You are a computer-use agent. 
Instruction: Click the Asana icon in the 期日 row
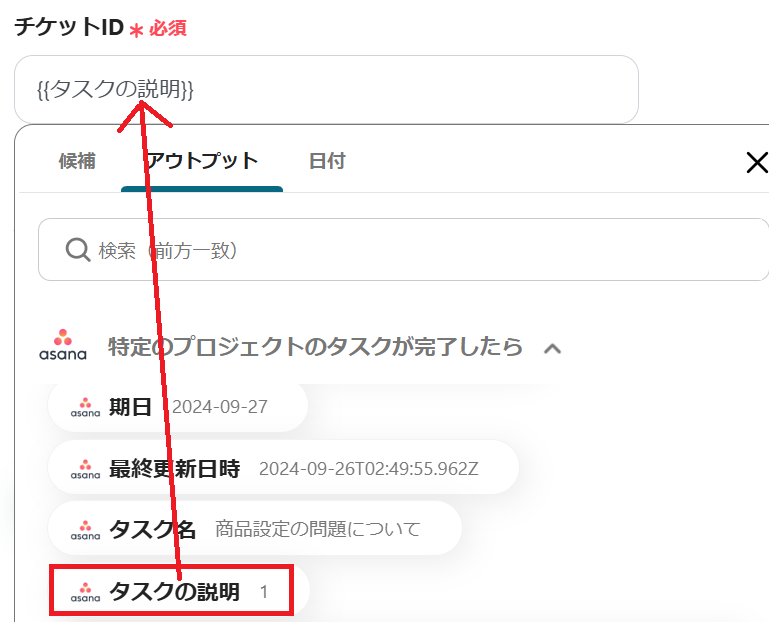point(85,408)
